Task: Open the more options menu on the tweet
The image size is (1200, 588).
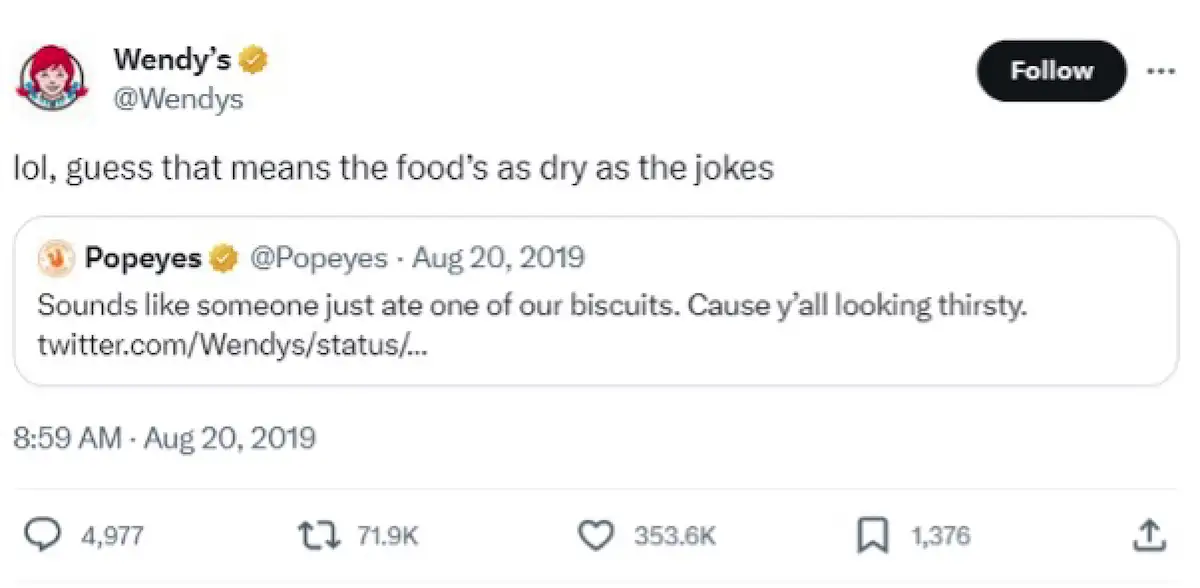Action: coord(1161,71)
